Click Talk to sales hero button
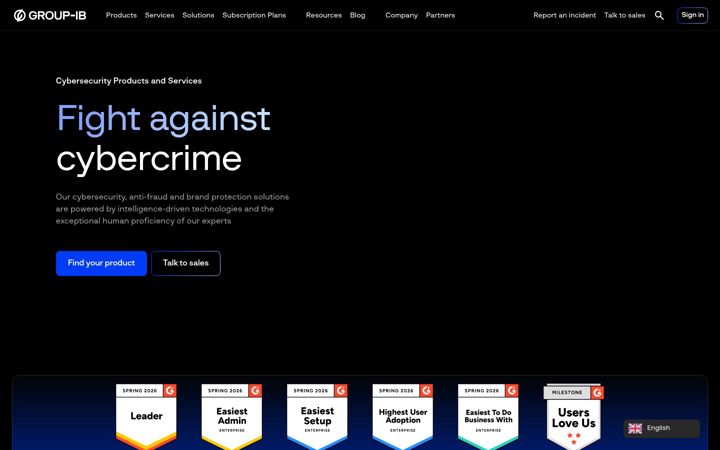720x450 pixels. click(186, 263)
